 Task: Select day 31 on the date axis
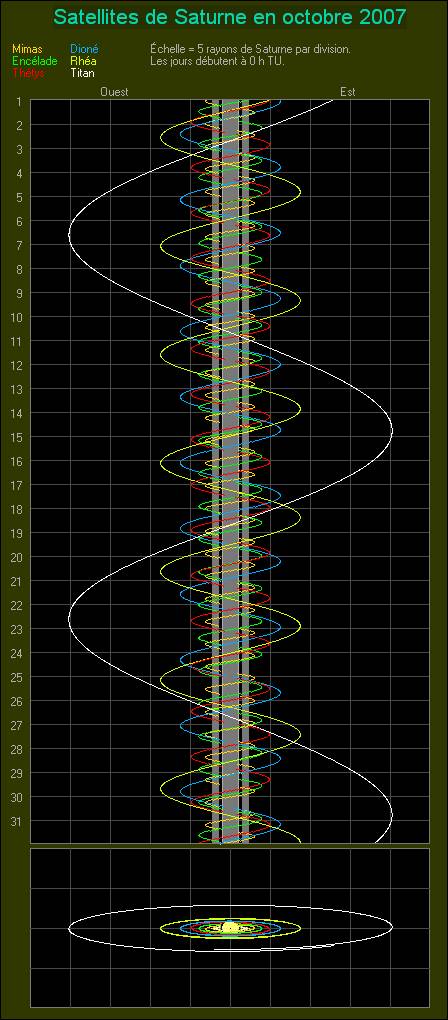click(x=18, y=821)
